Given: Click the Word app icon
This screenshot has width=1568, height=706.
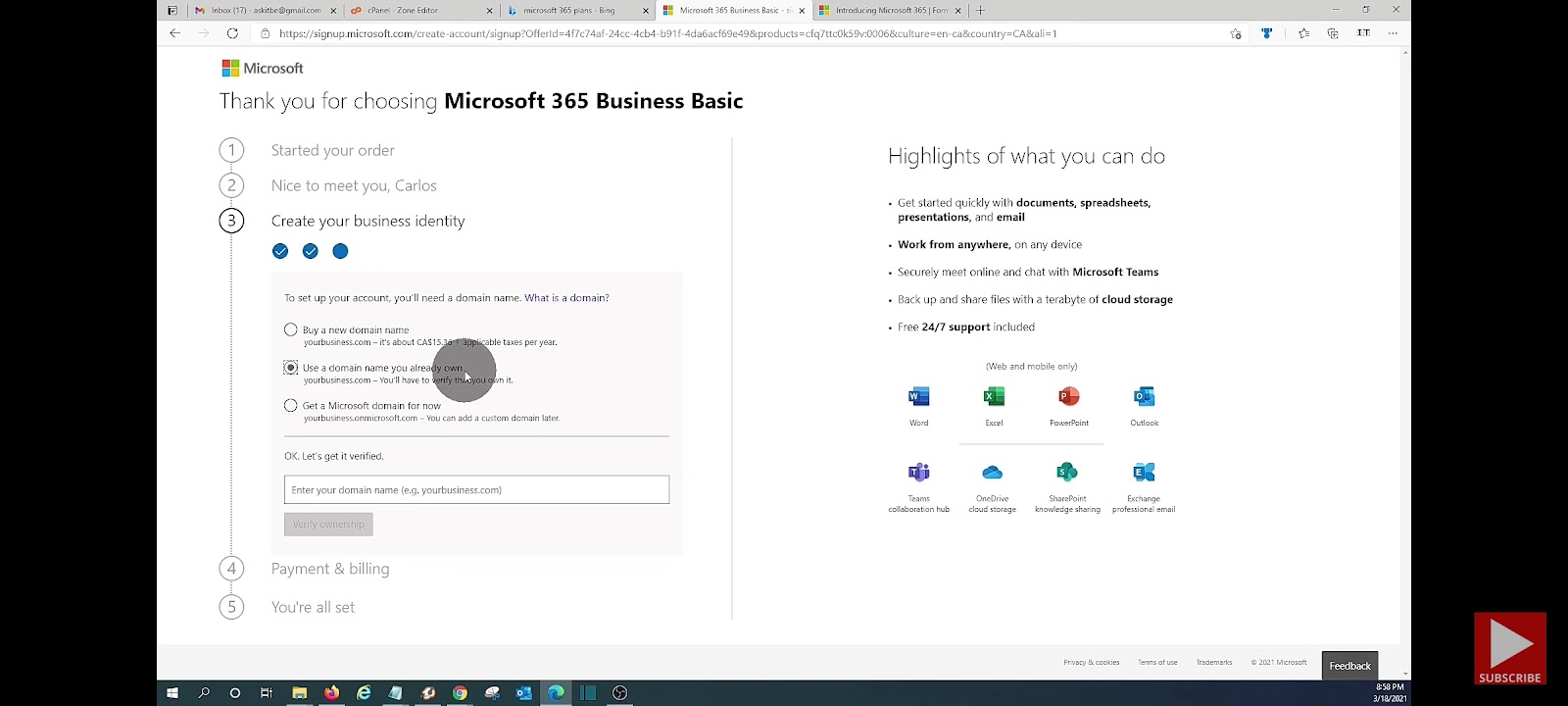Looking at the screenshot, I should [918, 396].
